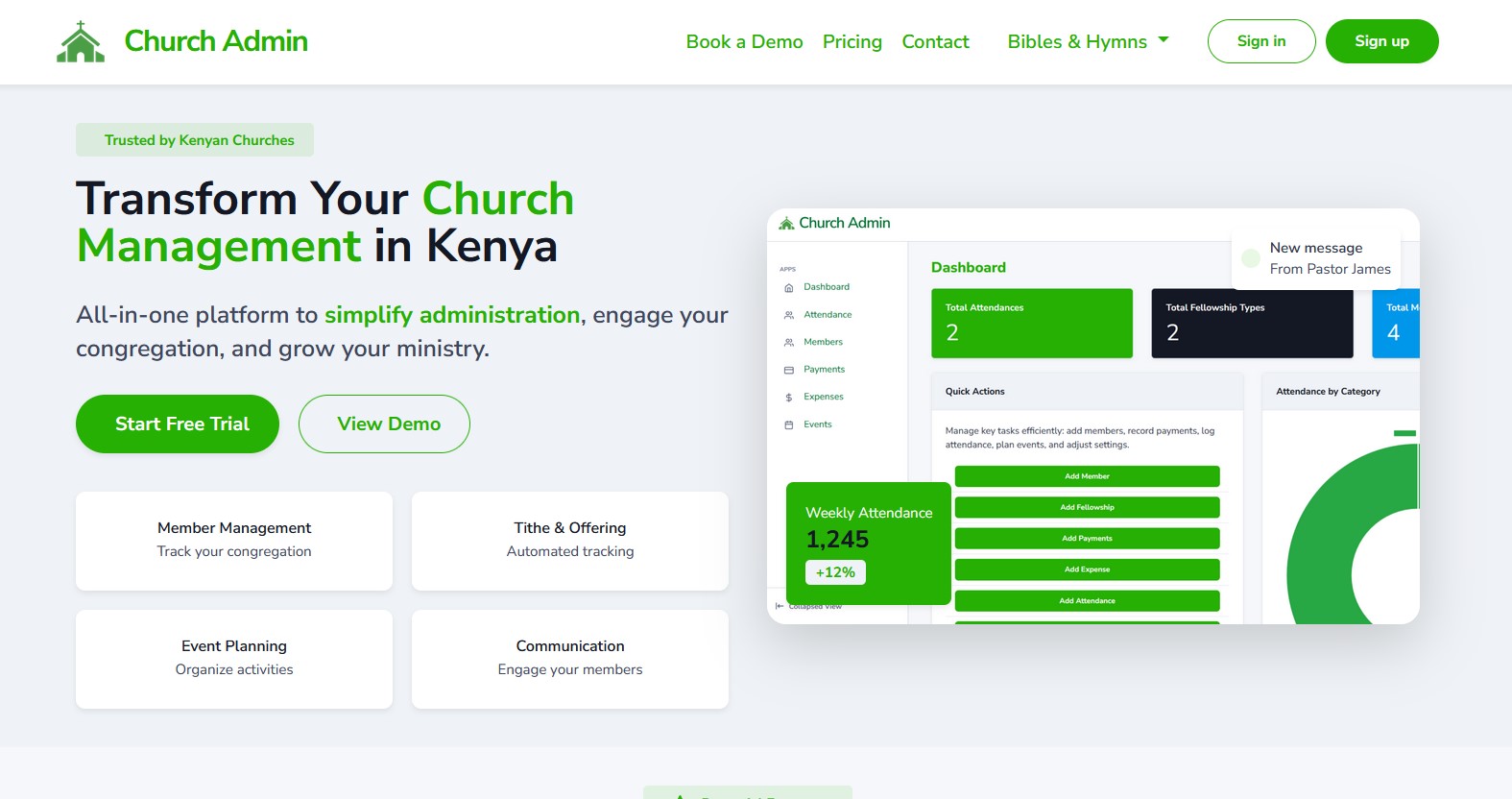Viewport: 1512px width, 799px height.
Task: Click the Weekly Attendance +12% badge
Action: [x=835, y=572]
